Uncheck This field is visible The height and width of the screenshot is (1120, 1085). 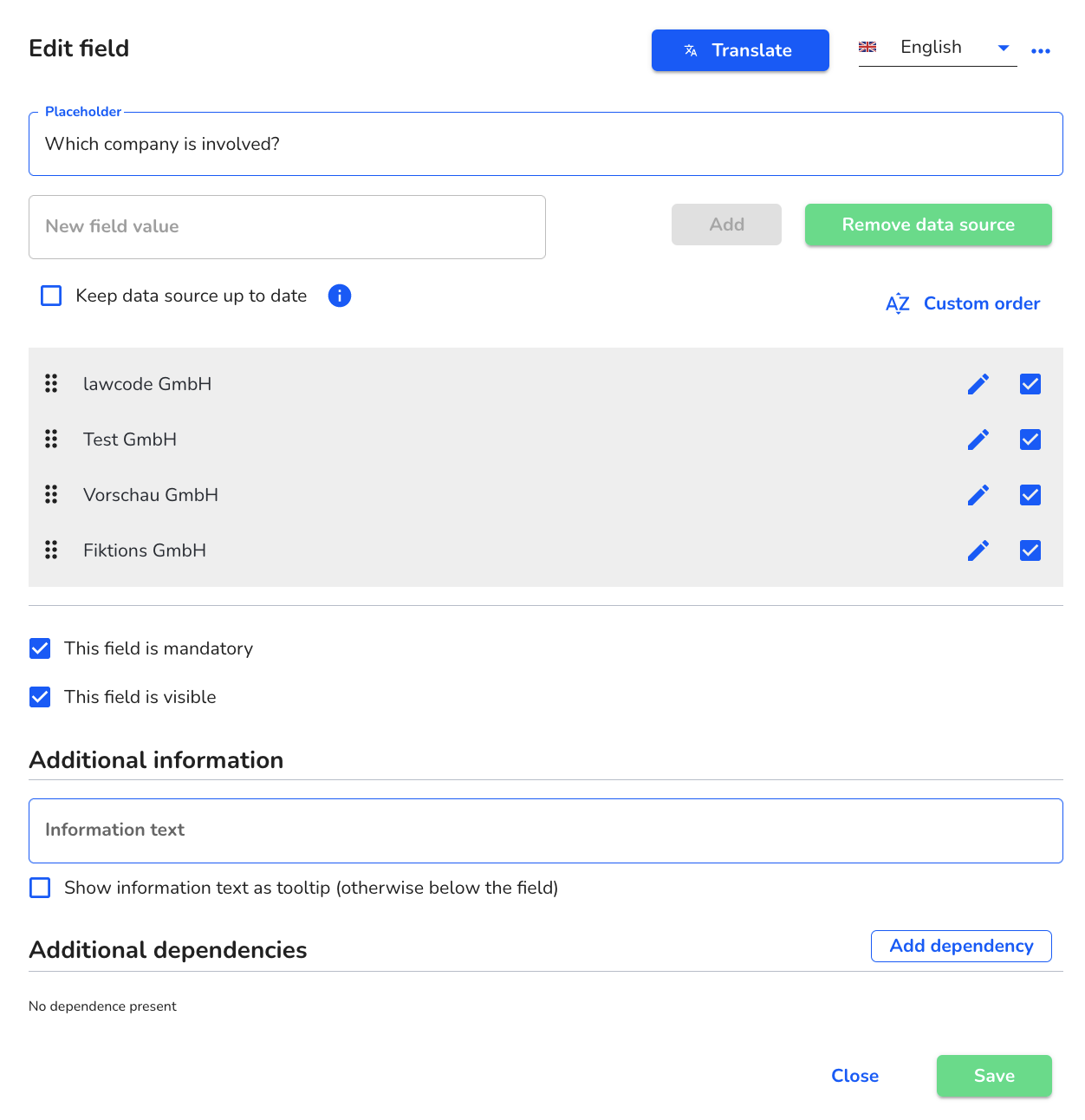point(40,697)
